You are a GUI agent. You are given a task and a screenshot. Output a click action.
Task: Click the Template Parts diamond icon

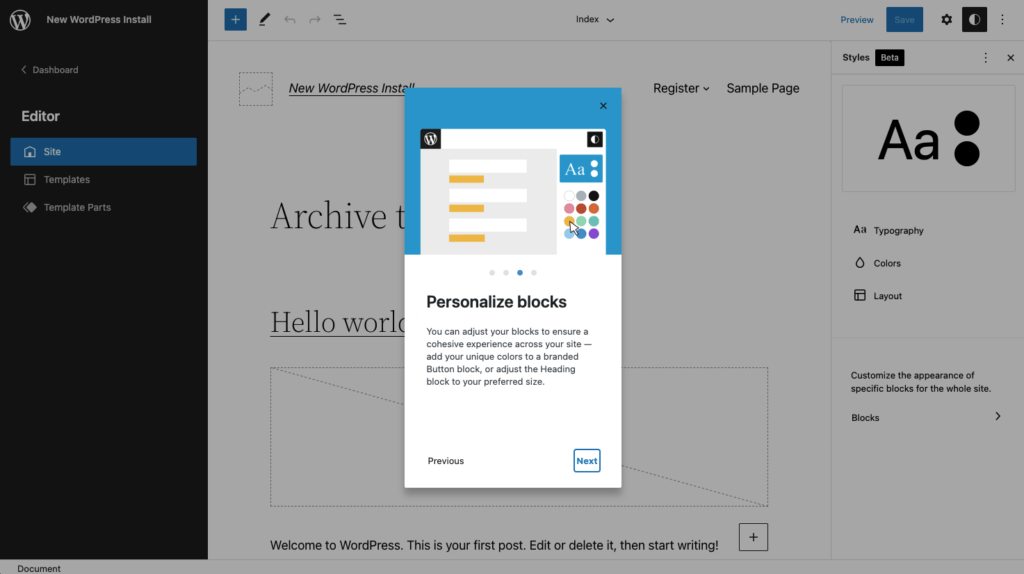(x=29, y=207)
